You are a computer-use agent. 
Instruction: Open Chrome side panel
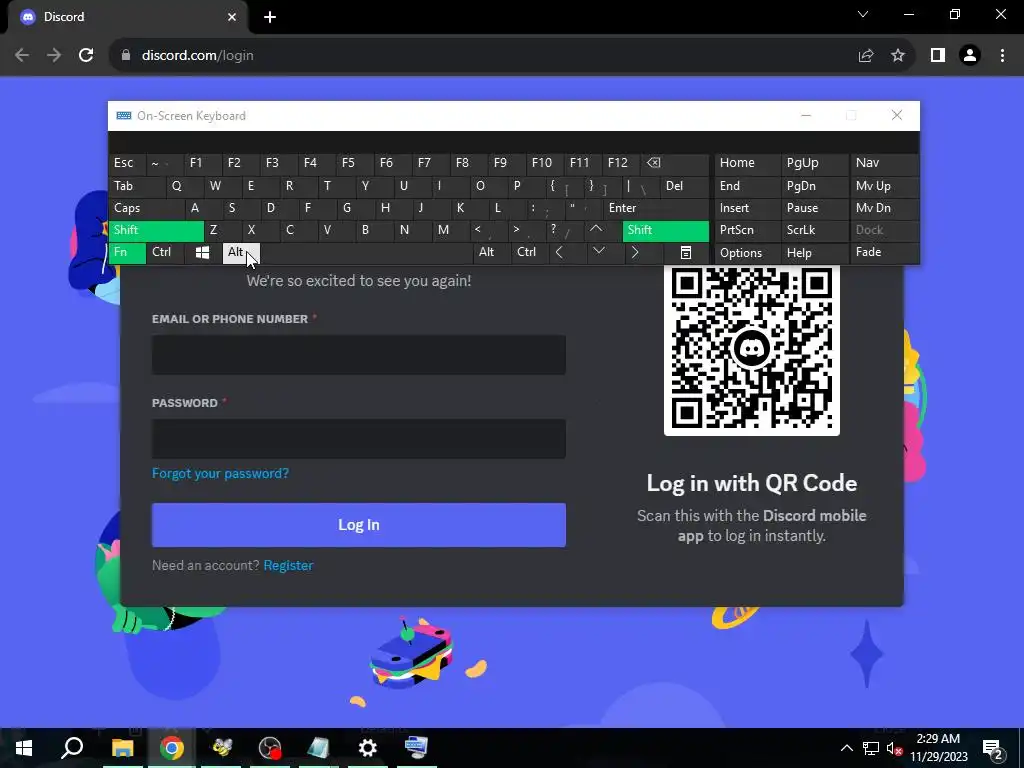[x=938, y=56]
